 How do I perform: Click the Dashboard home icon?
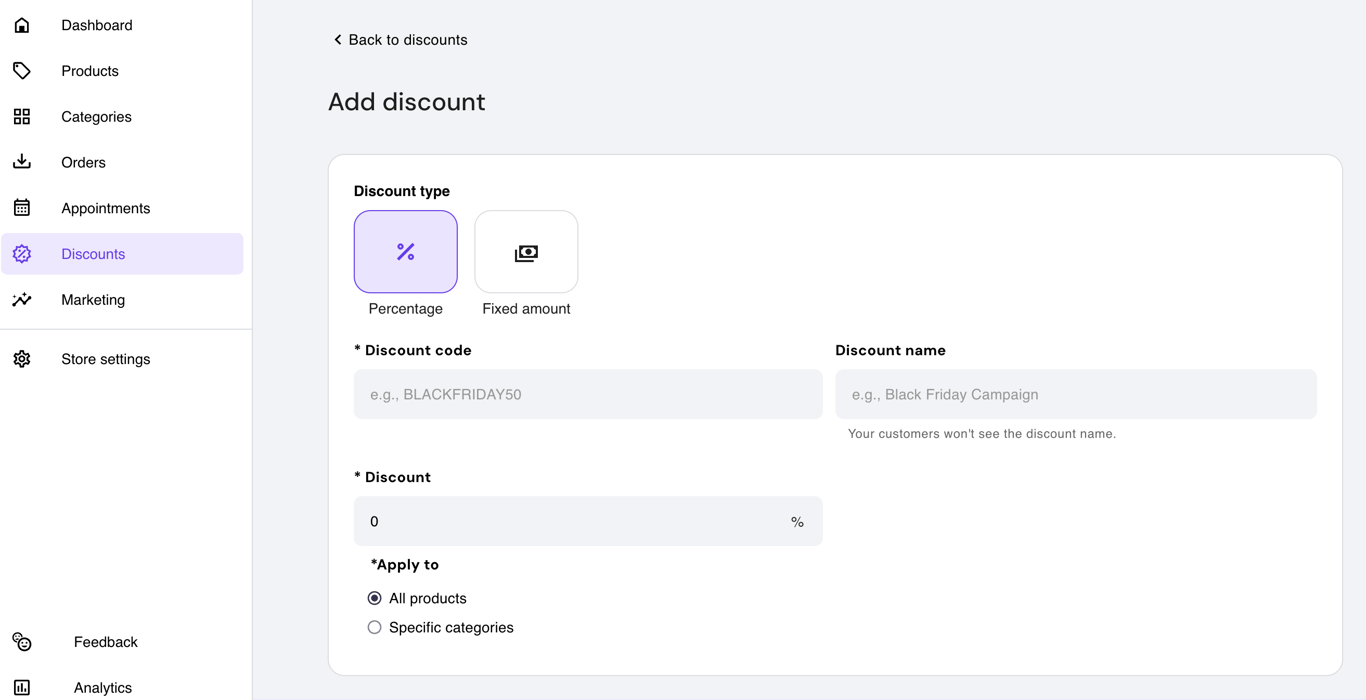tap(22, 24)
